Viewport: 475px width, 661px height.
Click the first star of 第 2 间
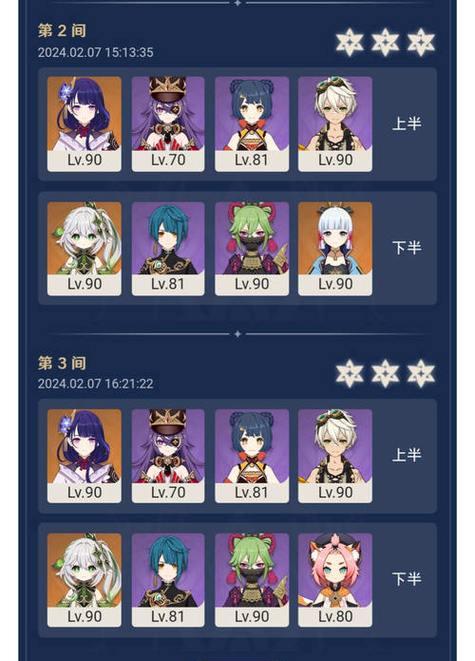[x=349, y=42]
